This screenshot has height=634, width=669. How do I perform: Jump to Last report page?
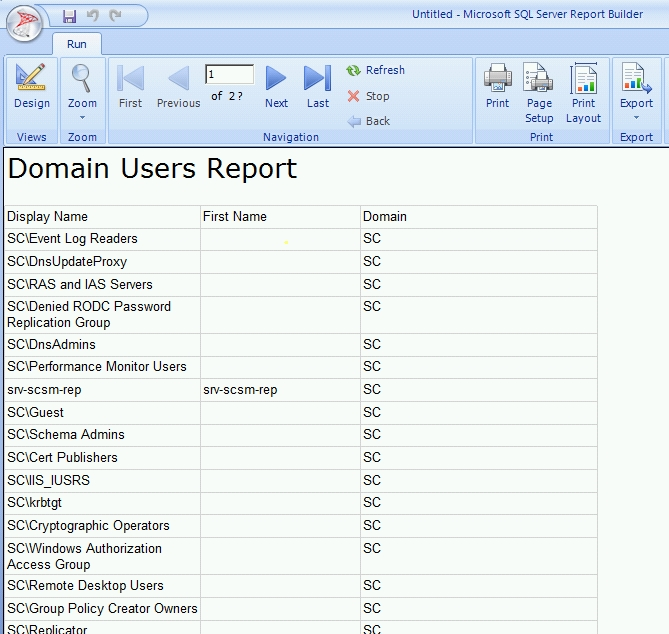pyautogui.click(x=317, y=86)
